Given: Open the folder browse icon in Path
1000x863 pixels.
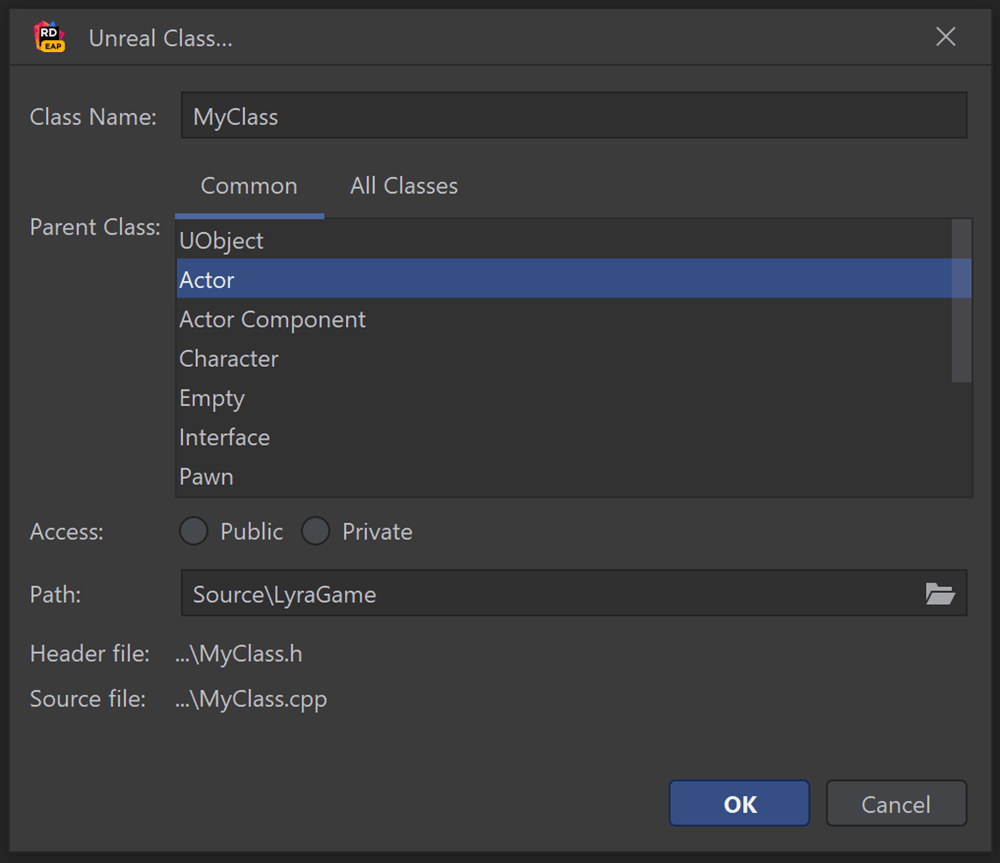Looking at the screenshot, I should coord(939,594).
